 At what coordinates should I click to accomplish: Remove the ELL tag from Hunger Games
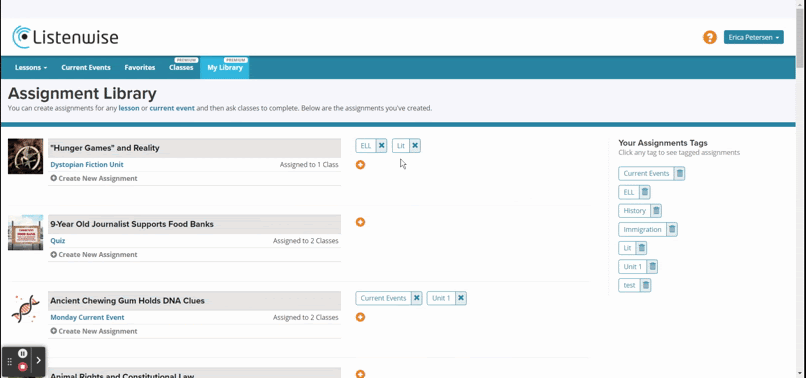click(381, 146)
